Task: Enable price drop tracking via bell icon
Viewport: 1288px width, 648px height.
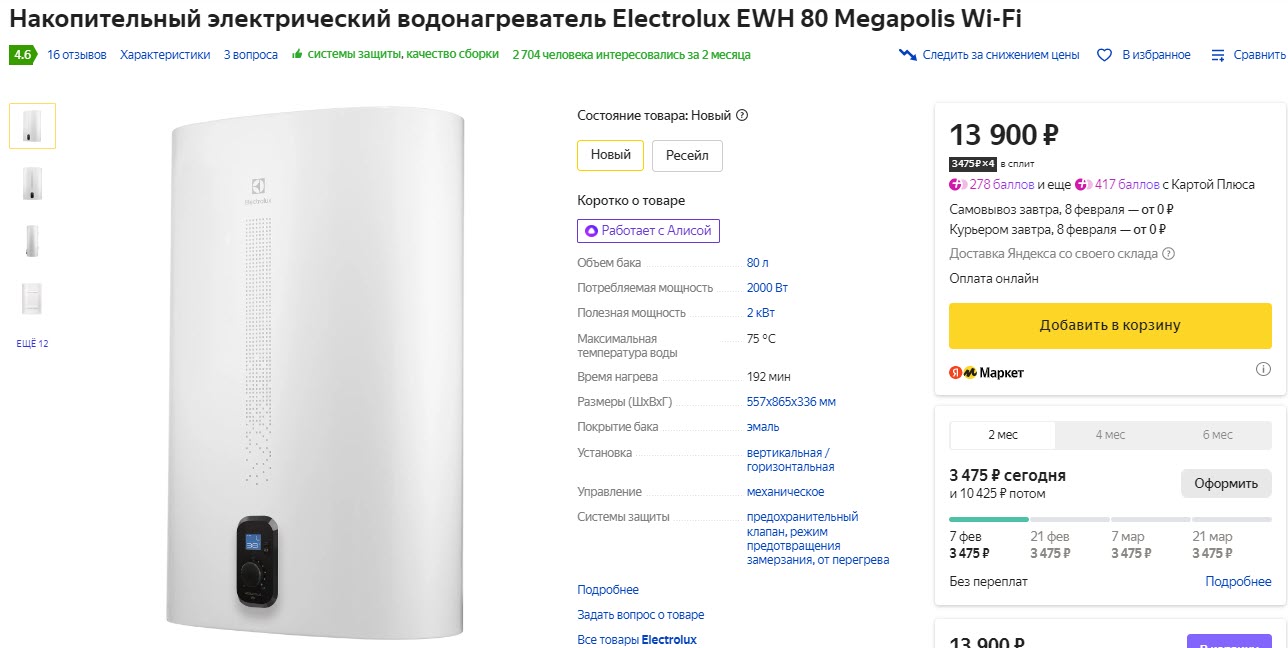Action: (x=907, y=56)
